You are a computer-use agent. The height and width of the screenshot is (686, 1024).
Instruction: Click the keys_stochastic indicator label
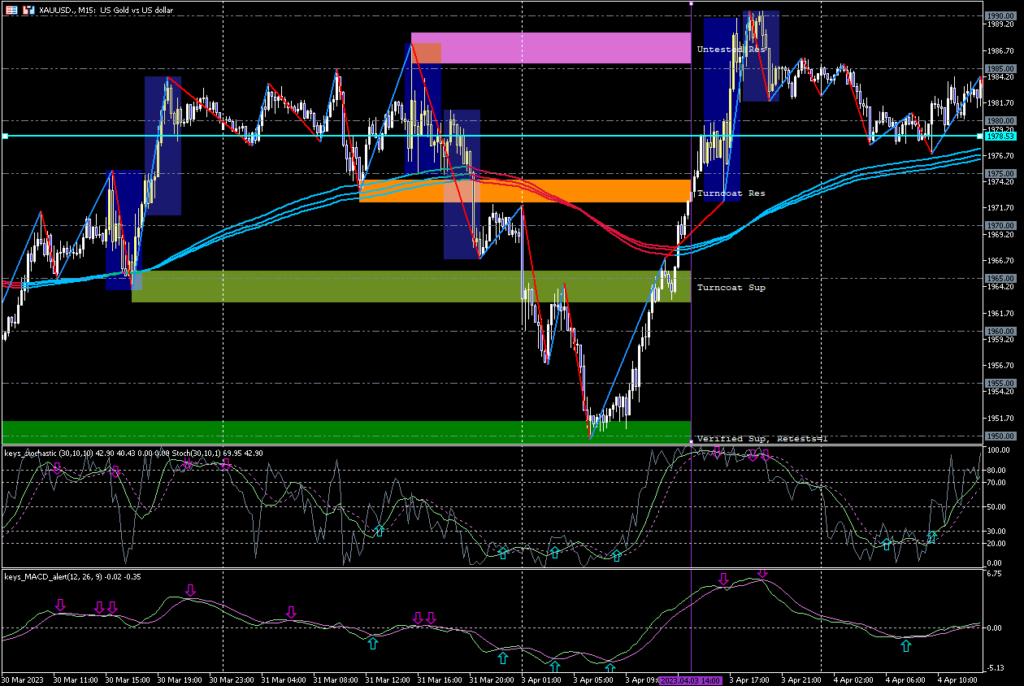coord(40,453)
